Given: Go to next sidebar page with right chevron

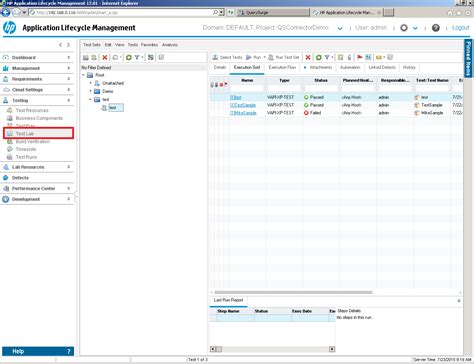Looking at the screenshot, I should (68, 45).
